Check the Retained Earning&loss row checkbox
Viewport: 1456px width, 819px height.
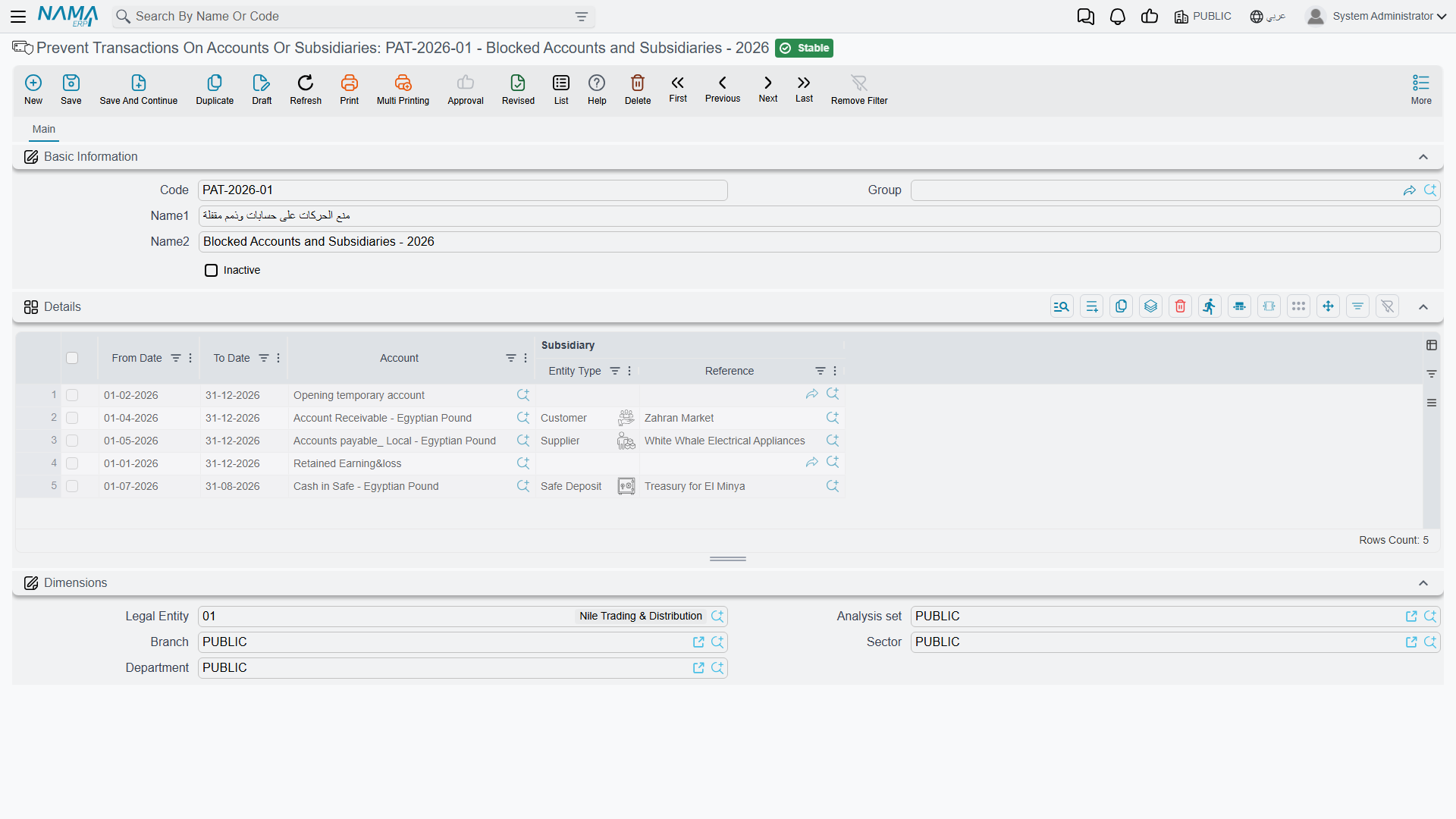coord(72,463)
